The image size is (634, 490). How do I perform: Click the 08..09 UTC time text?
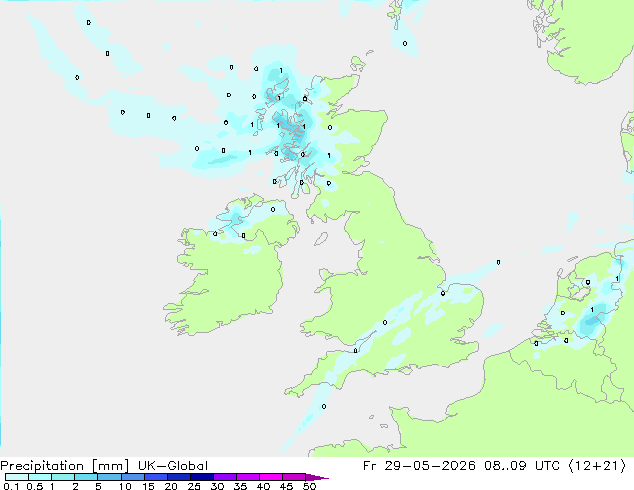pyautogui.click(x=522, y=466)
